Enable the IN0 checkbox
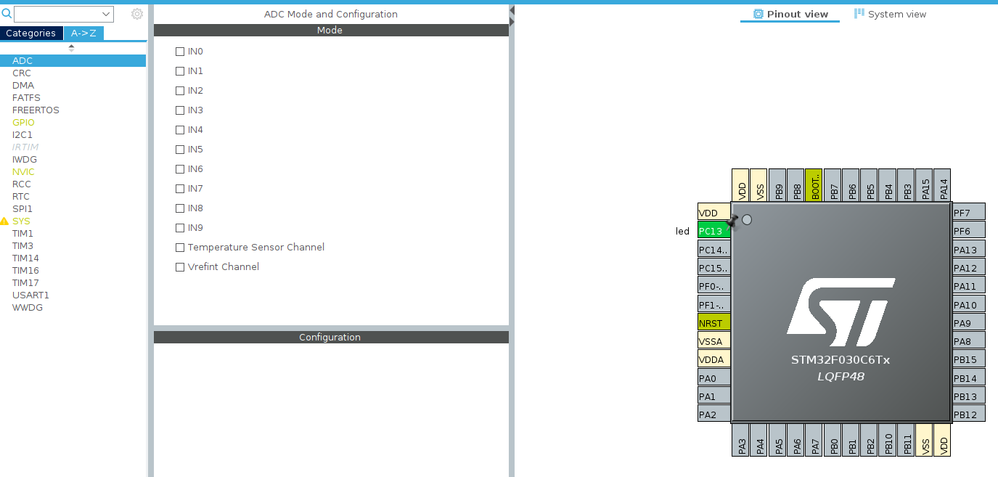Screen dimensions: 998x477 click(180, 52)
